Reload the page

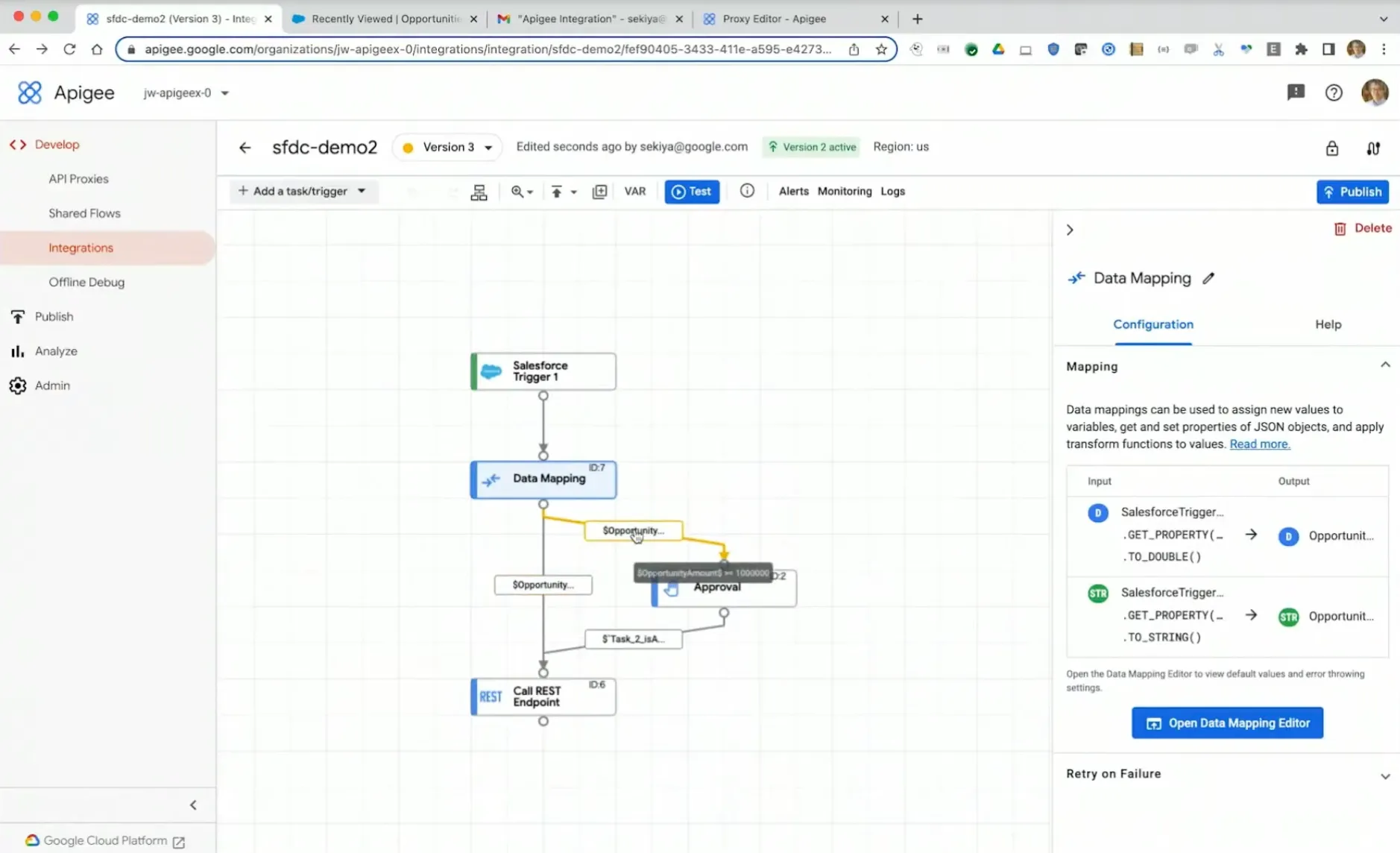69,49
